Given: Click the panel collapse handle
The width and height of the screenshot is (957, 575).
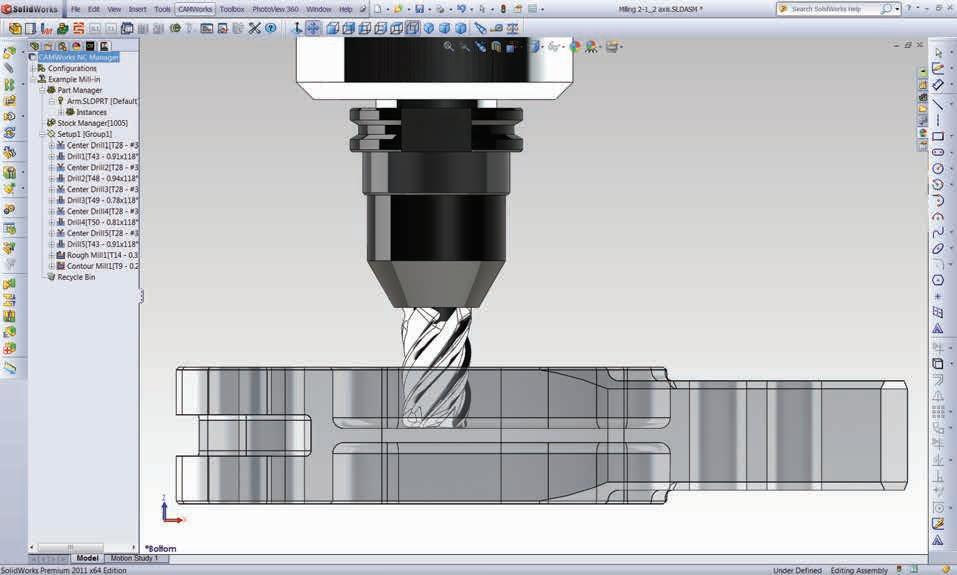Looking at the screenshot, I should coord(141,297).
